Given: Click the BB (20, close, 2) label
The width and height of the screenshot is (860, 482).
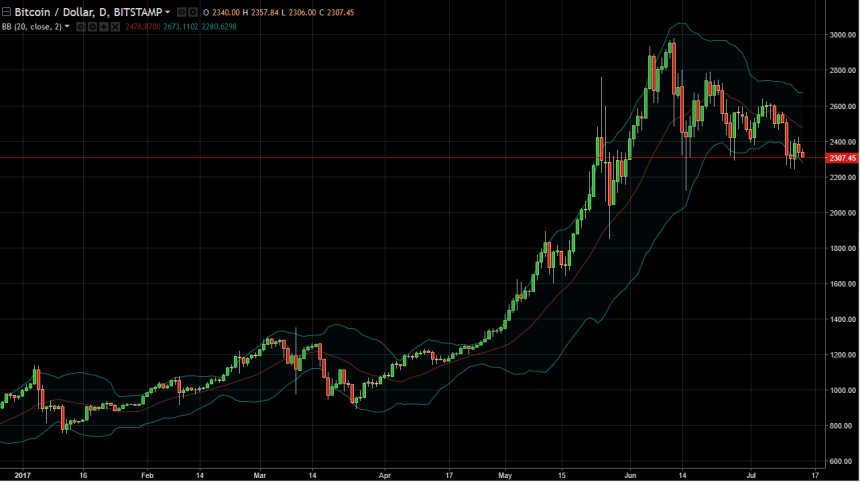Looking at the screenshot, I should (x=32, y=26).
